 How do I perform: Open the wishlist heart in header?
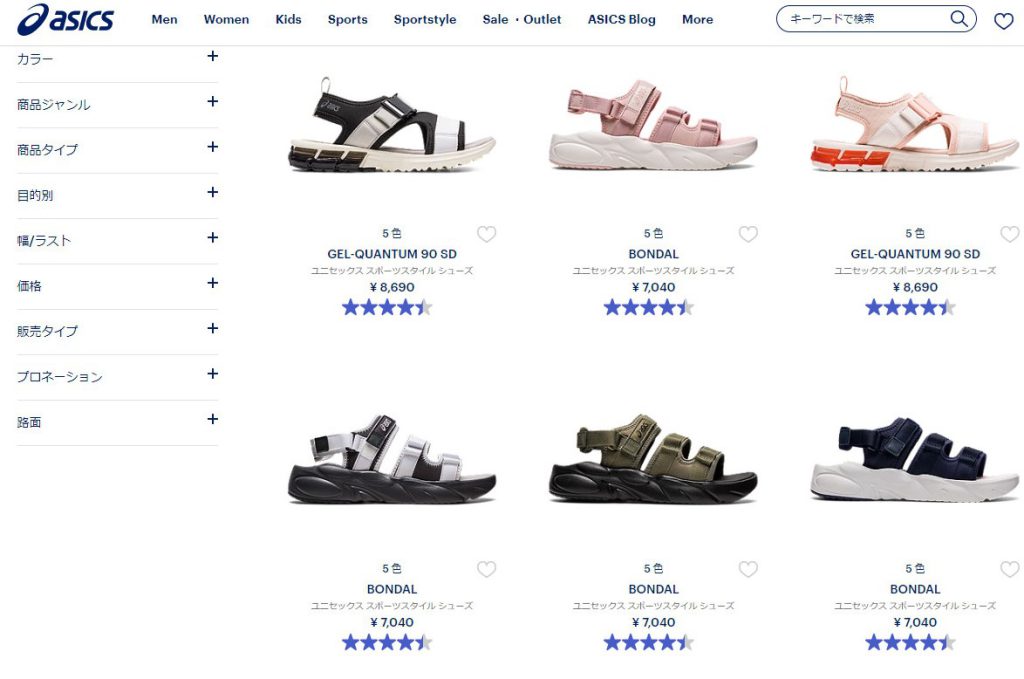pyautogui.click(x=1004, y=22)
